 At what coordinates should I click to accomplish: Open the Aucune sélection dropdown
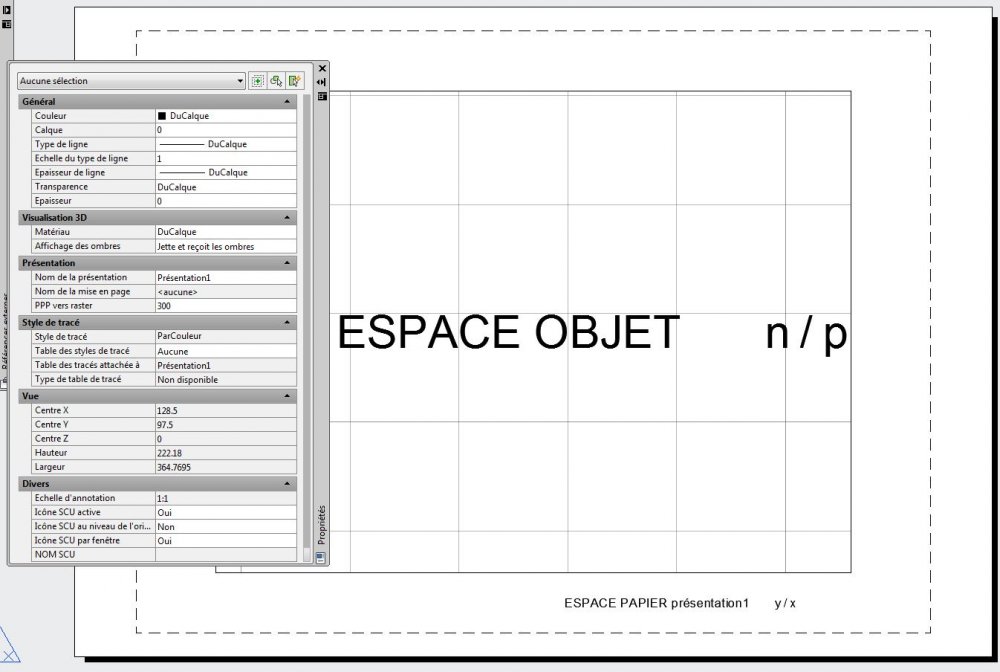pos(131,81)
